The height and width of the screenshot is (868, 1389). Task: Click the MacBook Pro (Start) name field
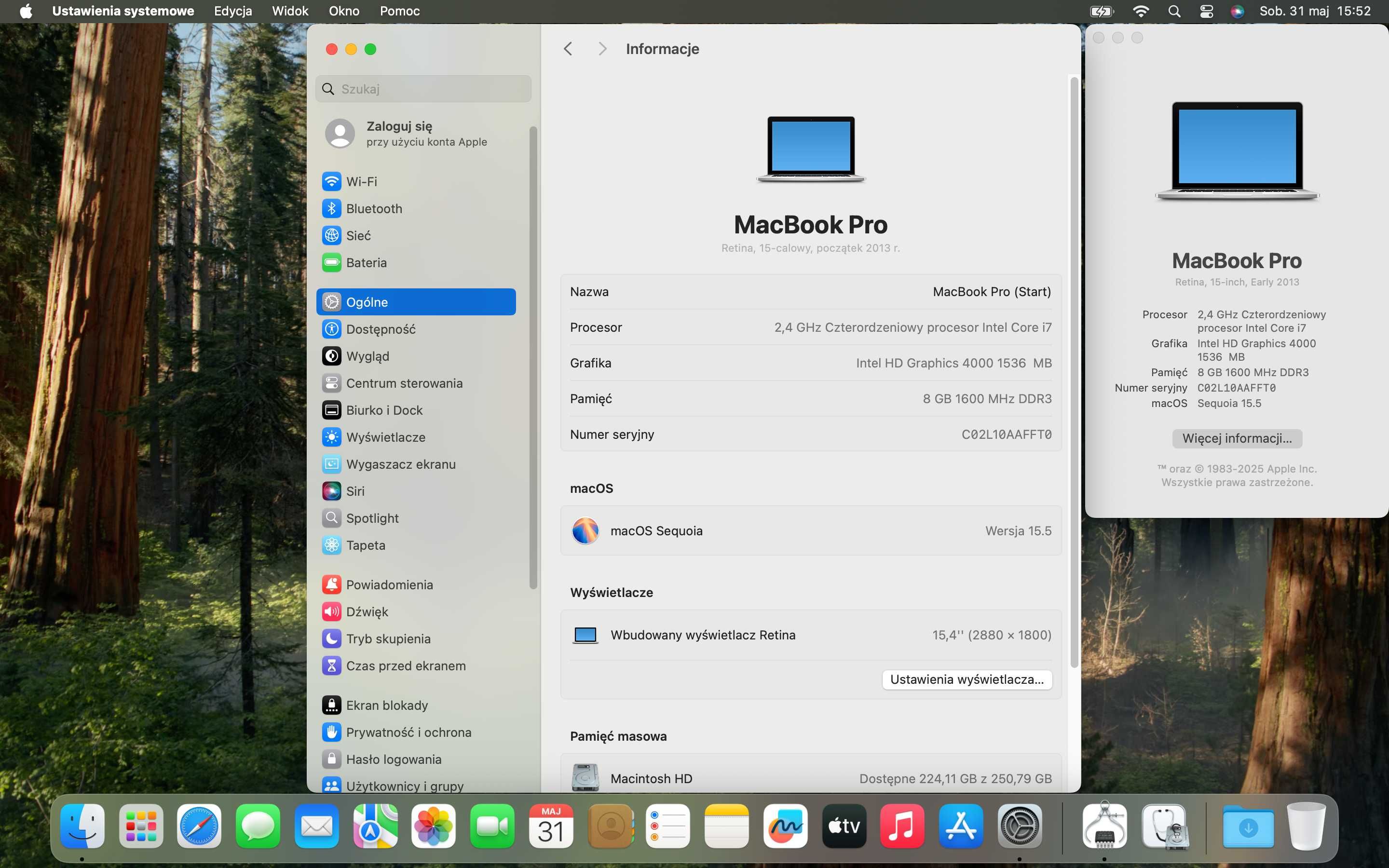coord(991,292)
